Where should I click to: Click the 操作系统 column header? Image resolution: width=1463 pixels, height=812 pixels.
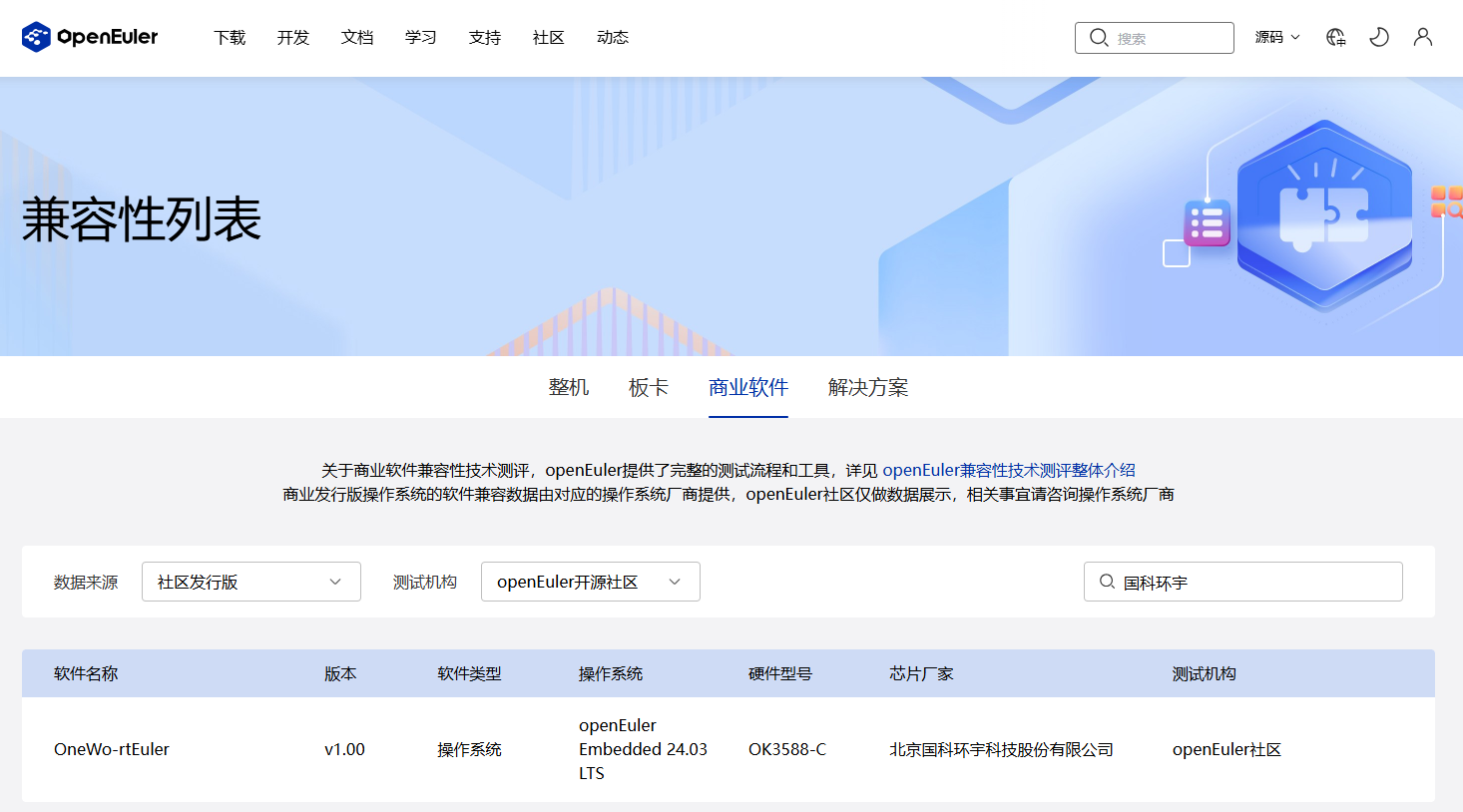click(x=611, y=673)
